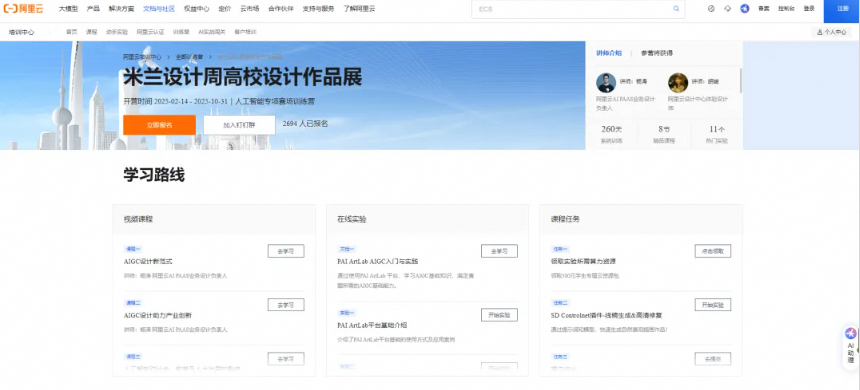
Task: Open the compass icon in top bar
Action: [711, 9]
